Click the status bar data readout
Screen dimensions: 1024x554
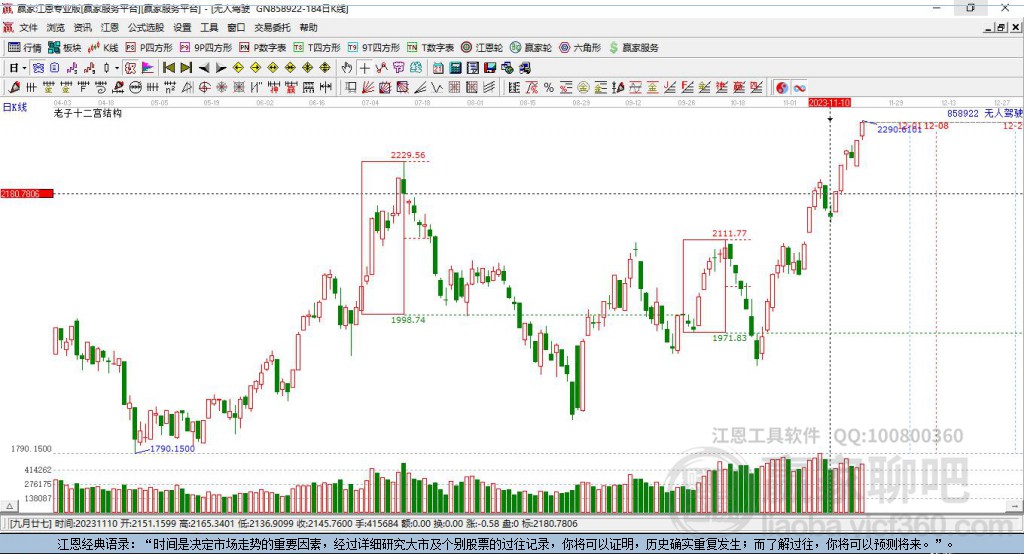[293, 524]
